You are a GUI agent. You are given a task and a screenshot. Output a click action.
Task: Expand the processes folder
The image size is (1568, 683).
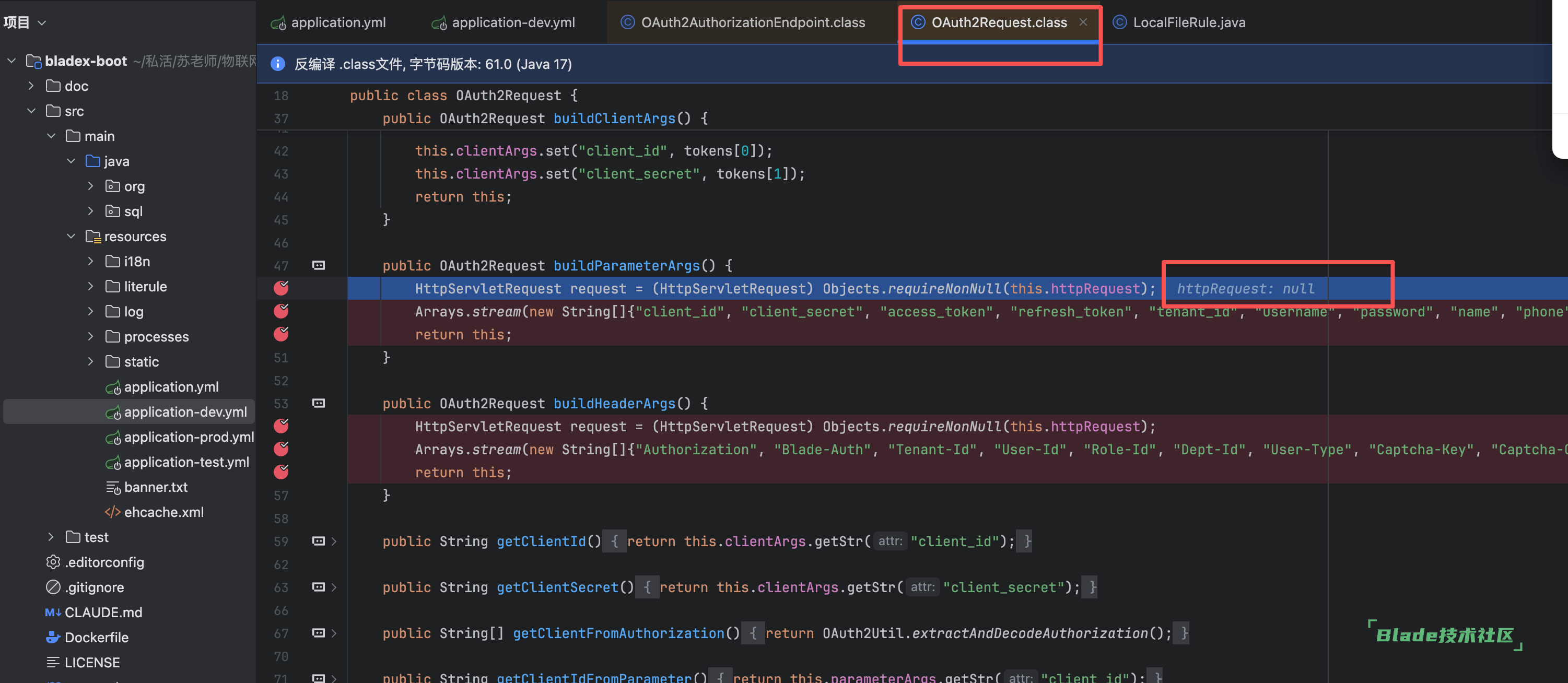coord(91,336)
